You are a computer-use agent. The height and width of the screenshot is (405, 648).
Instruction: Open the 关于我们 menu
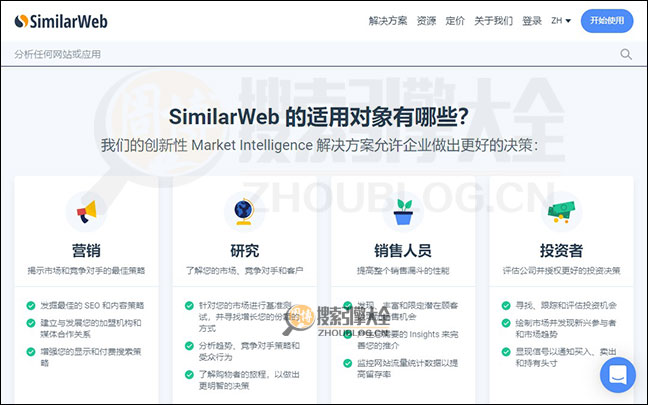(493, 21)
